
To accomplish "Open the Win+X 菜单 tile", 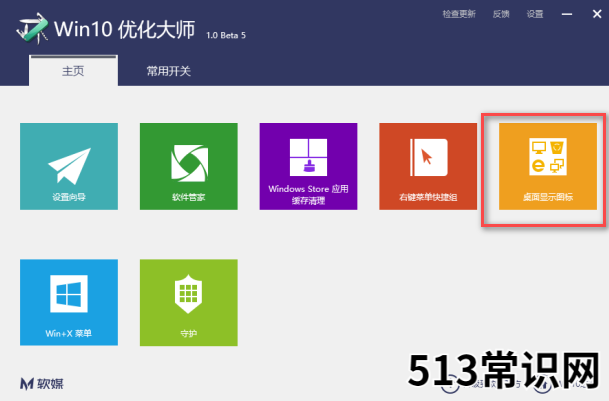I will (x=69, y=302).
